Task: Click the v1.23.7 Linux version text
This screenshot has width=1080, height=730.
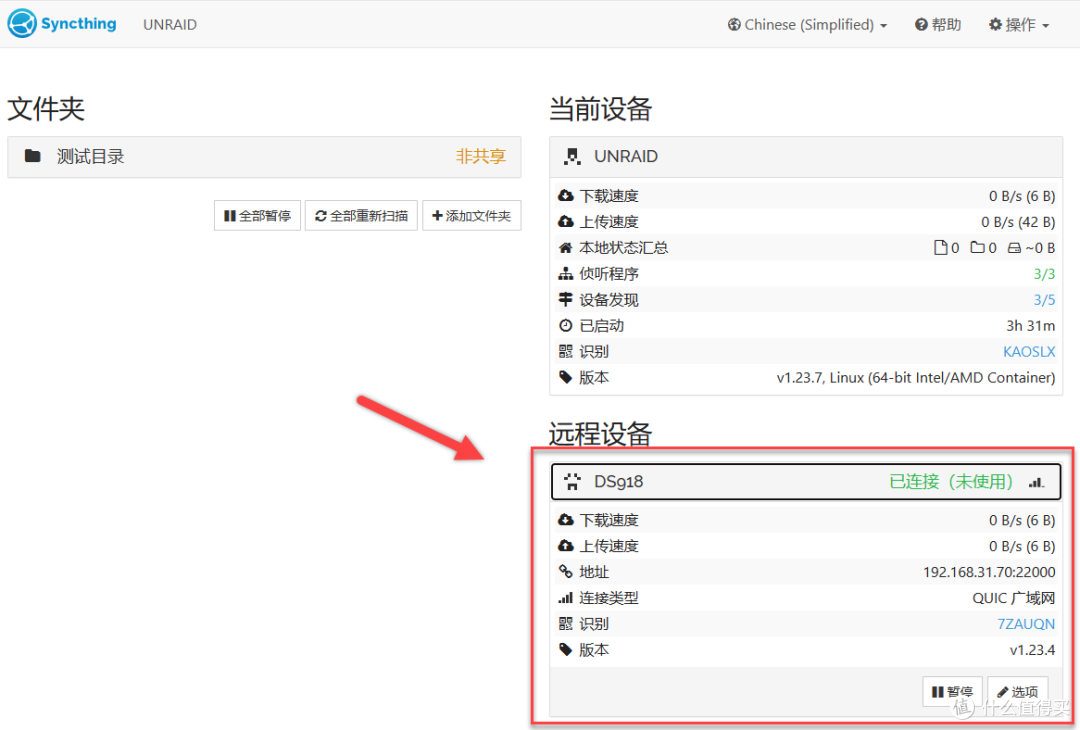Action: tap(915, 377)
